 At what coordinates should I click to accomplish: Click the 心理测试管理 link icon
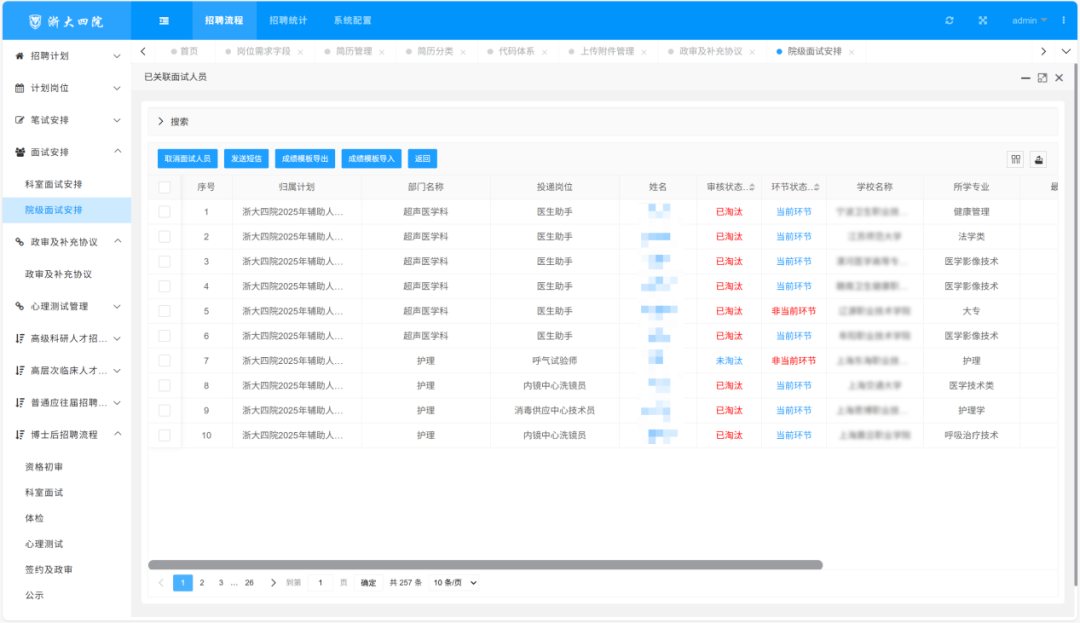(x=19, y=306)
